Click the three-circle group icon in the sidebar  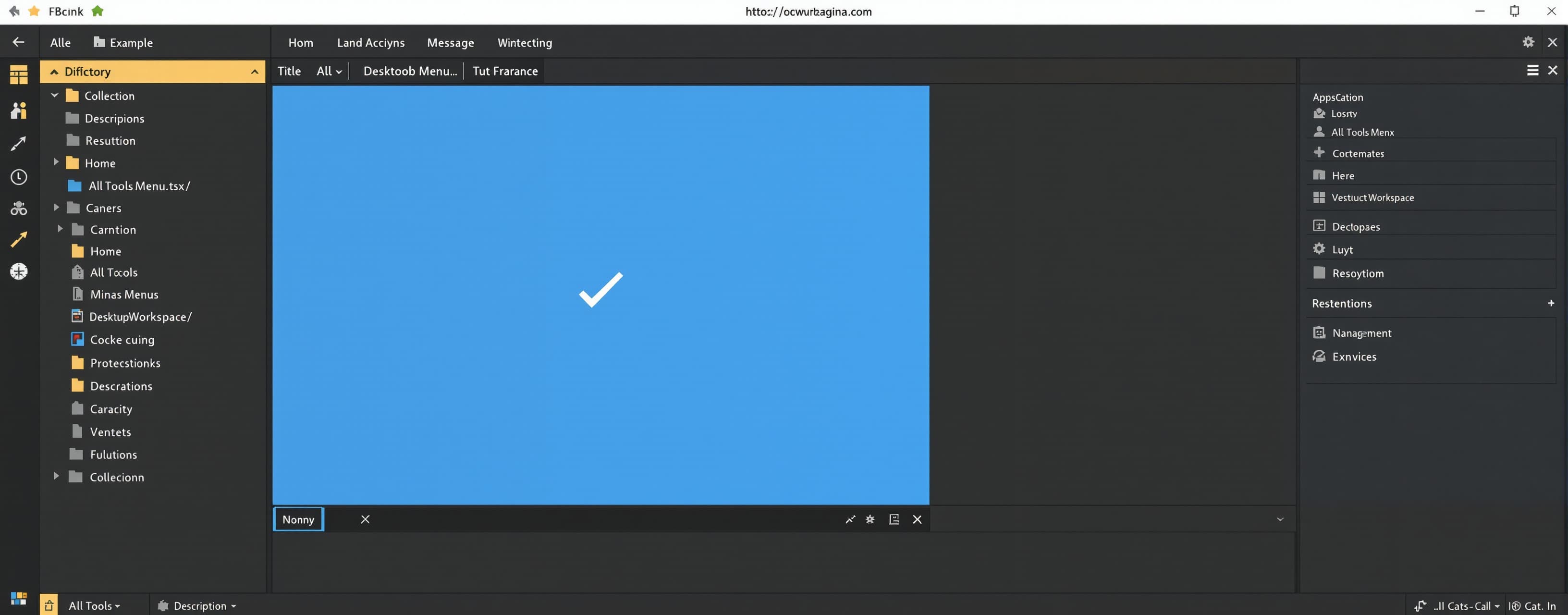tap(18, 209)
